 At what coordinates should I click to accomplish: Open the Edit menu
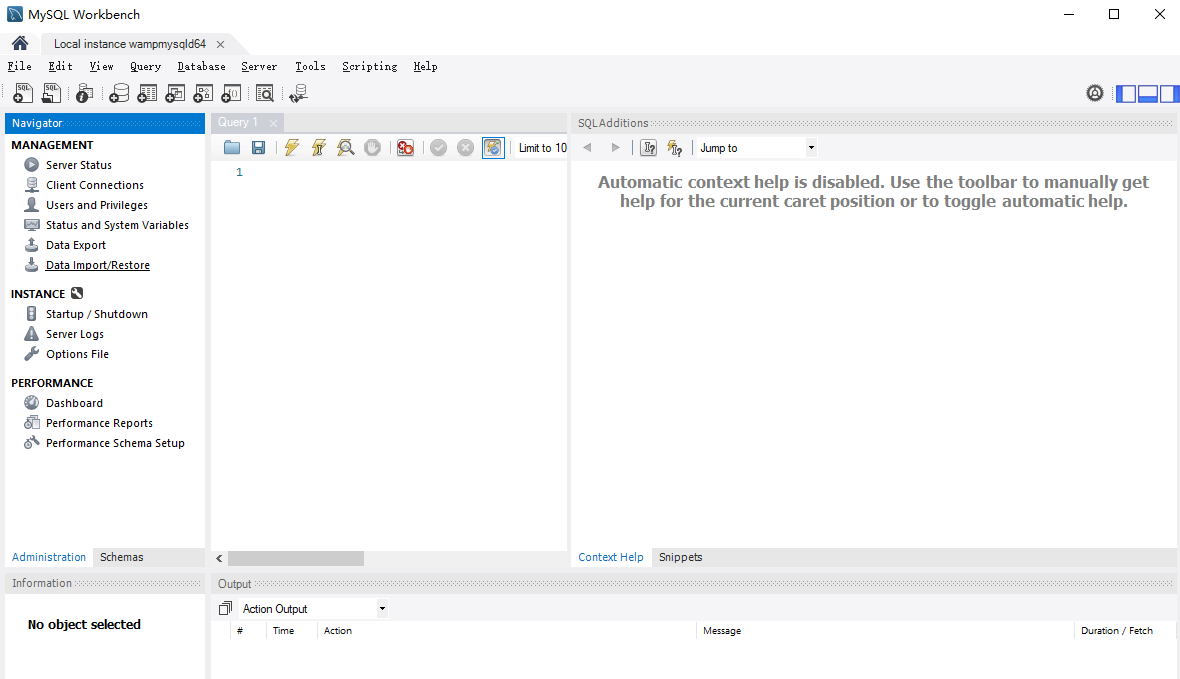pos(60,66)
